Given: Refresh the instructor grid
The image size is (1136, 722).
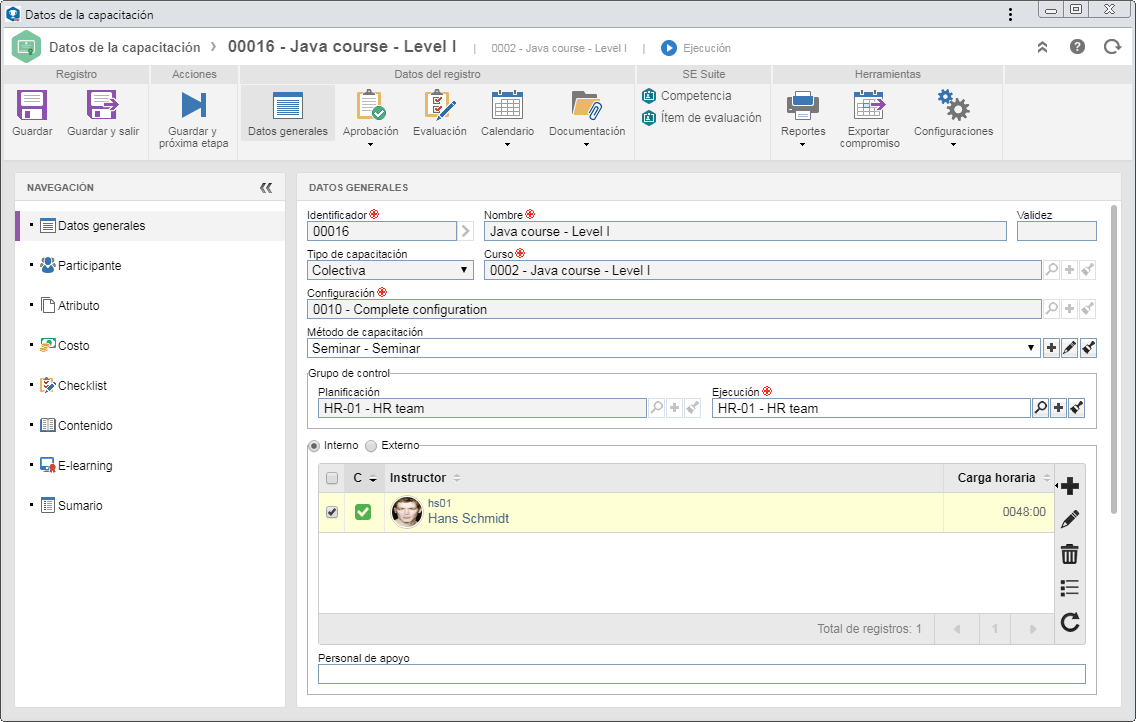Looking at the screenshot, I should coord(1070,622).
